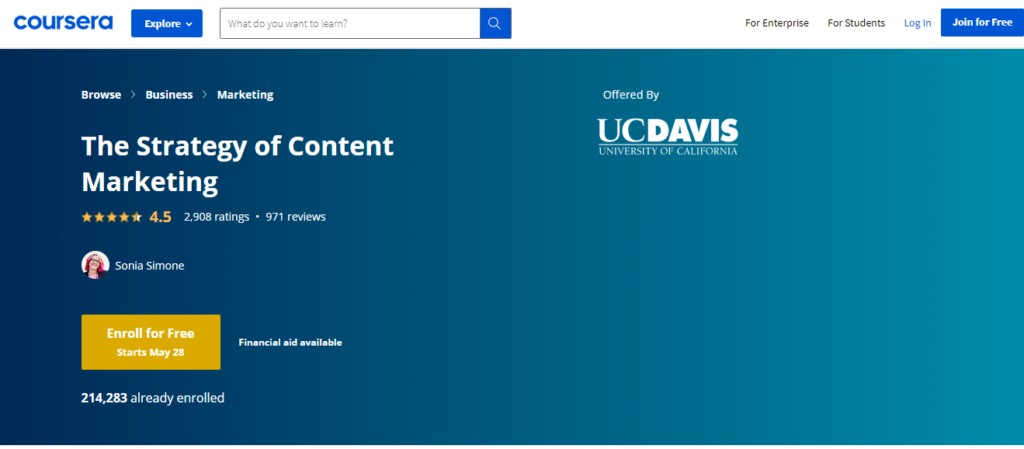Open the For Students link
Screen dimensions: 1024x449
(856, 23)
